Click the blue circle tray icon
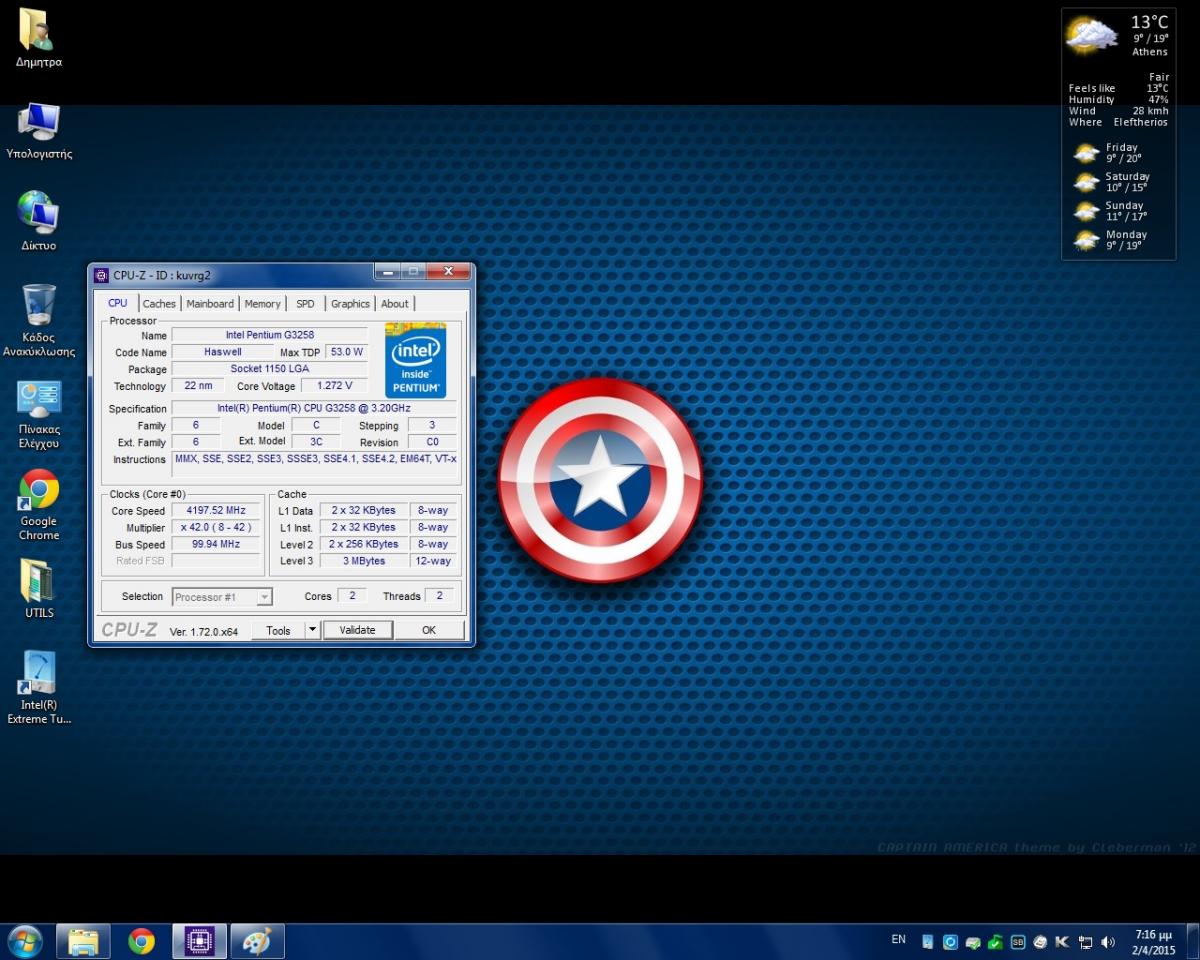Screen dimensions: 1200x960 tap(950, 942)
